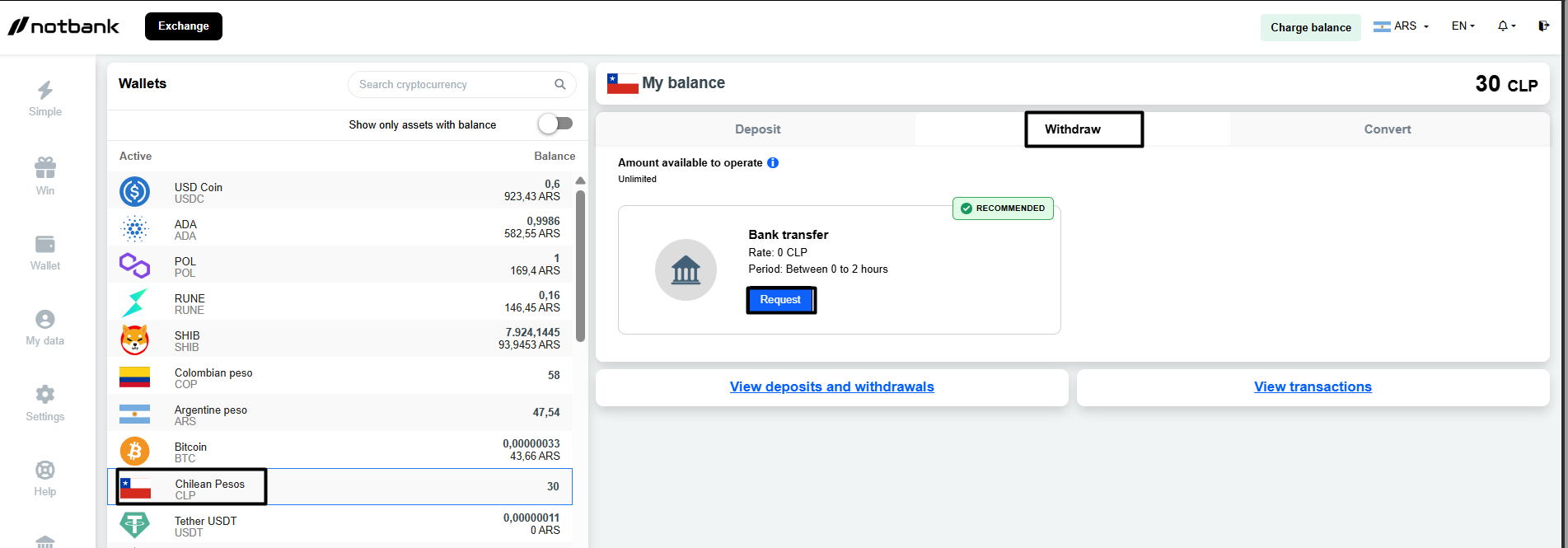
Task: Open the My data profile icon
Action: coord(45,319)
